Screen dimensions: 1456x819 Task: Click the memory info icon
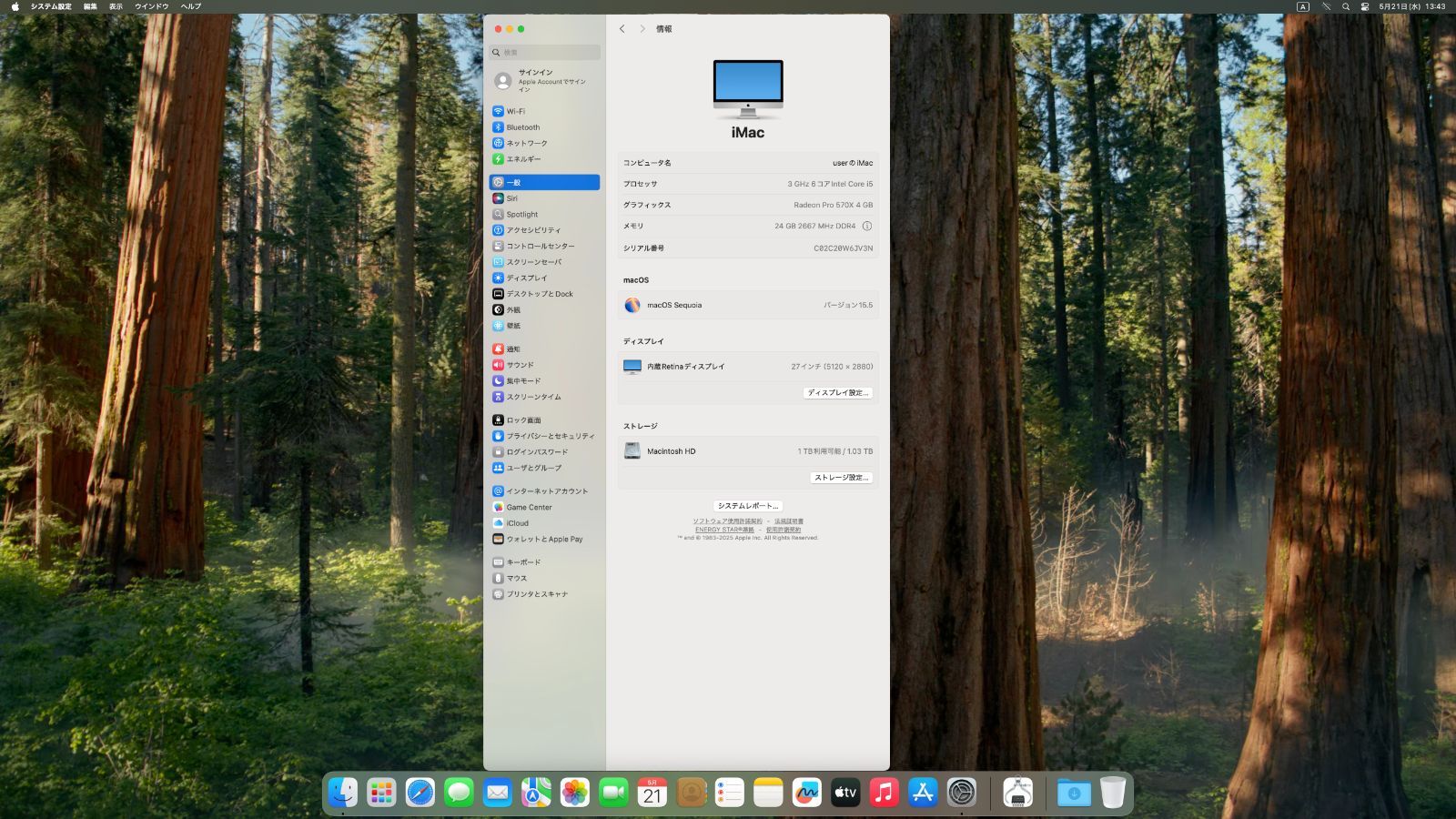click(x=866, y=227)
